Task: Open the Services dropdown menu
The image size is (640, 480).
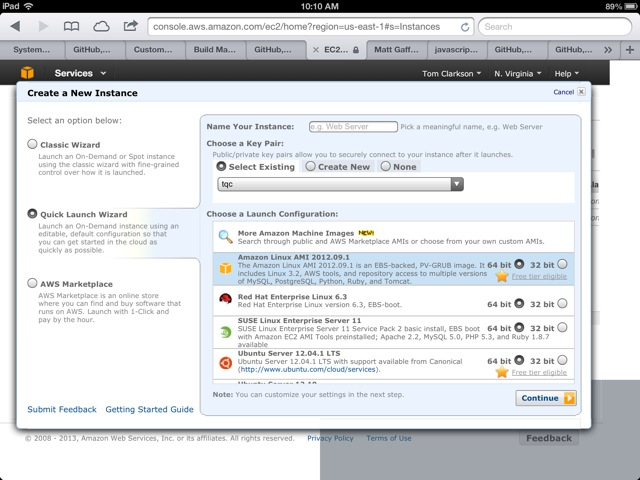Action: coord(80,73)
